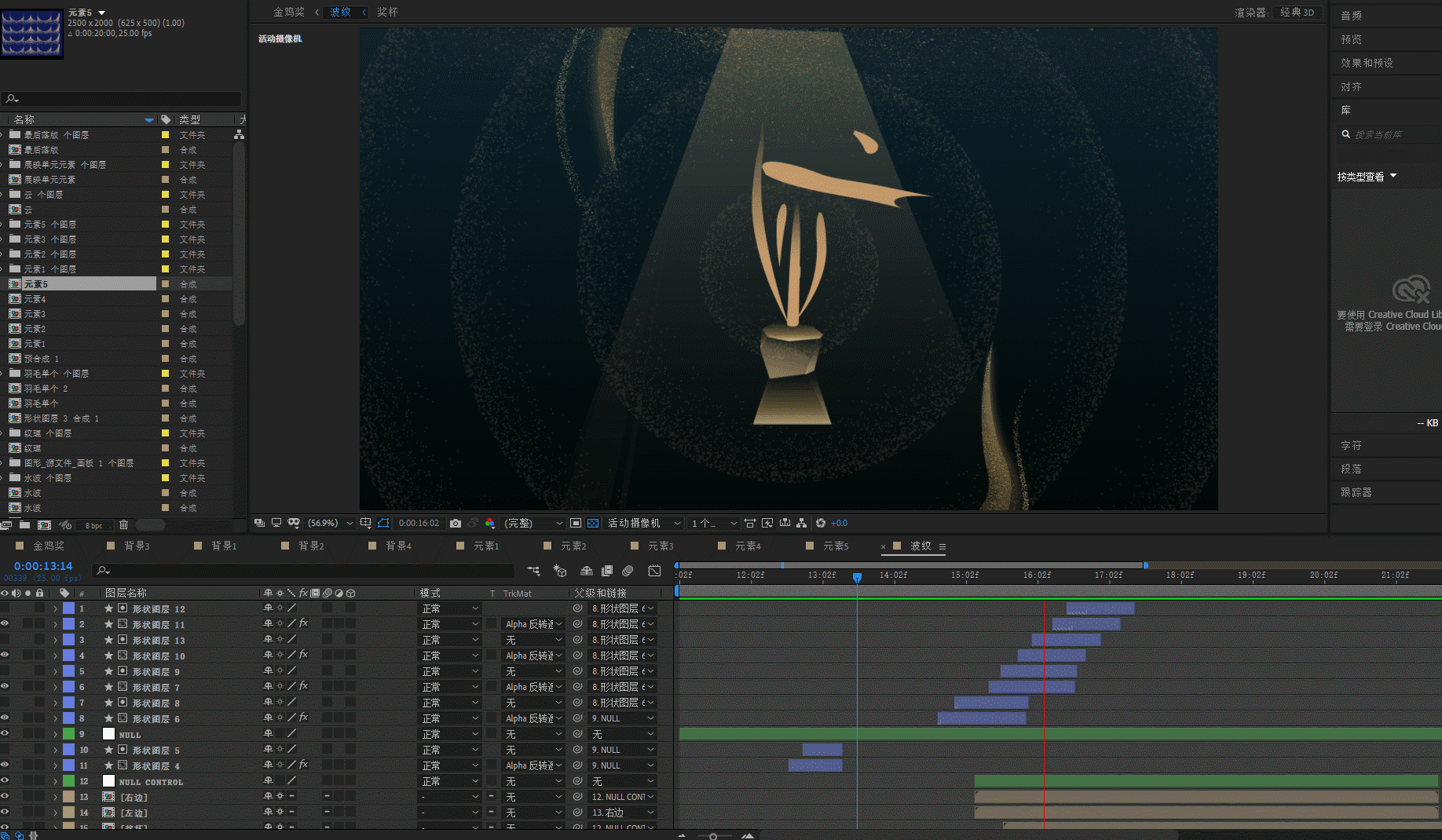The height and width of the screenshot is (840, 1442).
Task: Open grid and guide options icon
Action: tap(366, 523)
